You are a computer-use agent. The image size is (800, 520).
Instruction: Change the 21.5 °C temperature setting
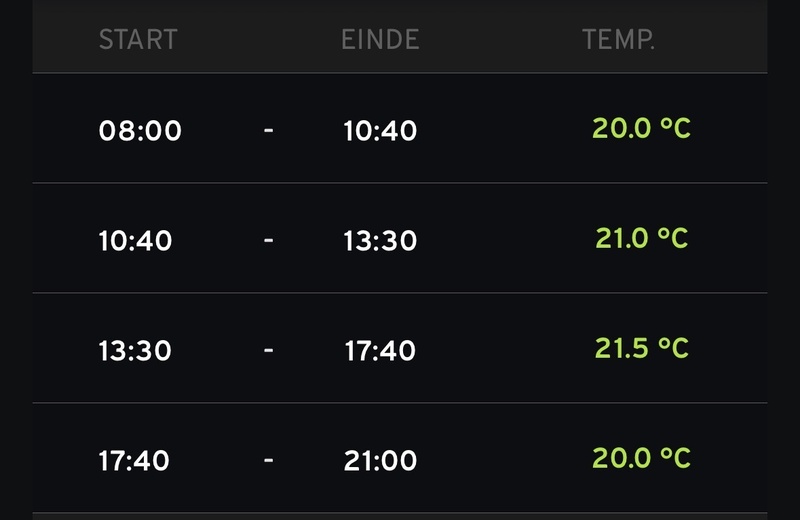(x=641, y=349)
